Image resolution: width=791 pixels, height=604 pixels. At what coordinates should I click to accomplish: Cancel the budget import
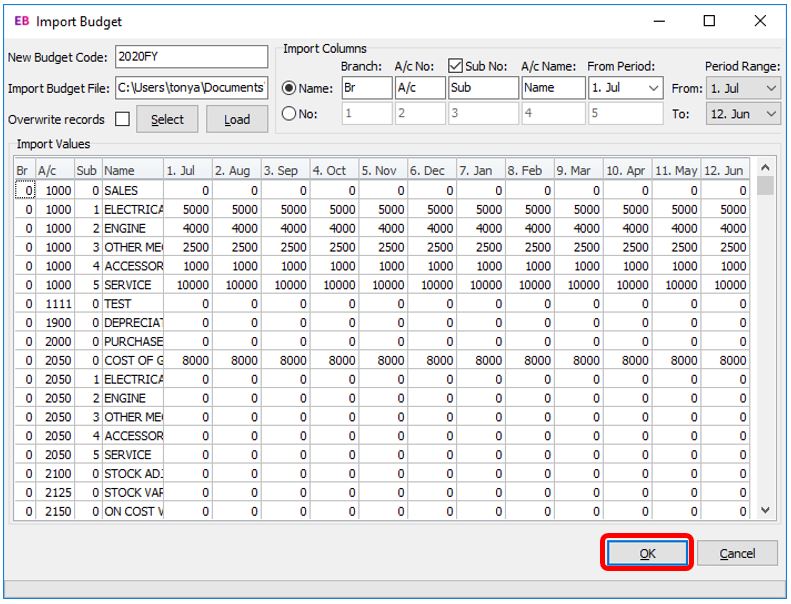[737, 553]
